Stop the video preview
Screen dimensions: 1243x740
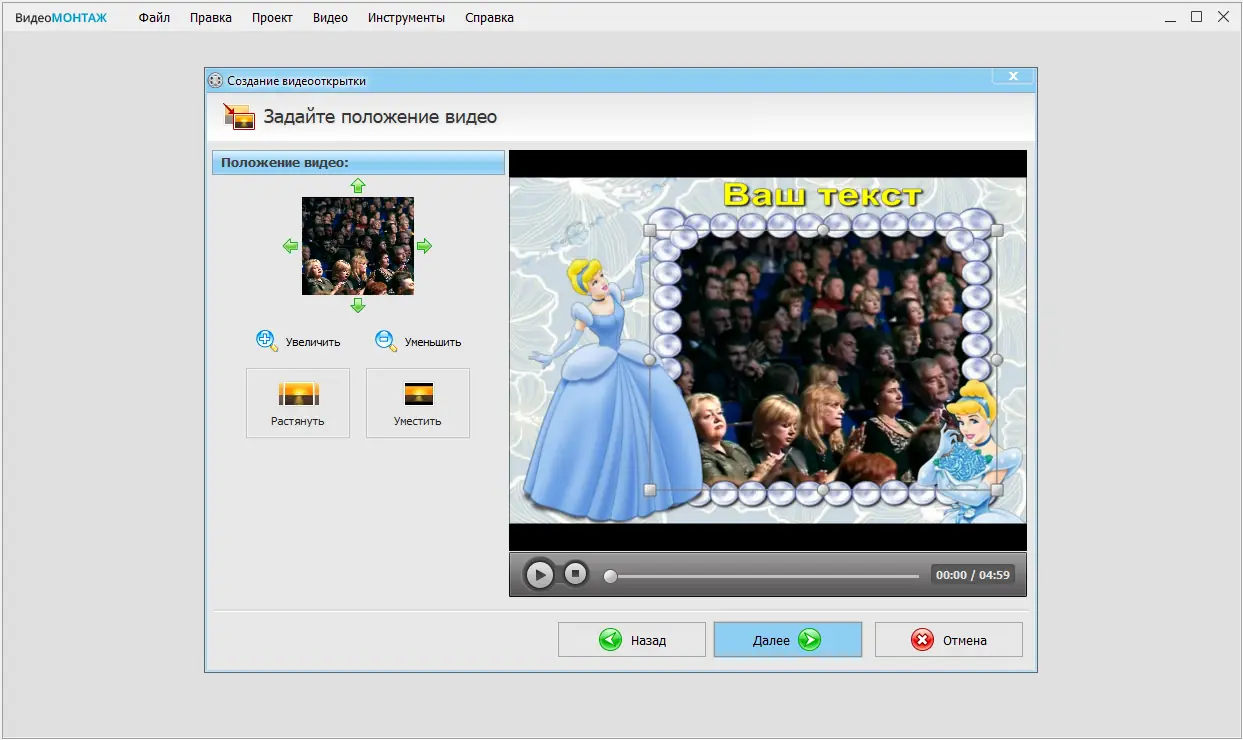click(575, 574)
